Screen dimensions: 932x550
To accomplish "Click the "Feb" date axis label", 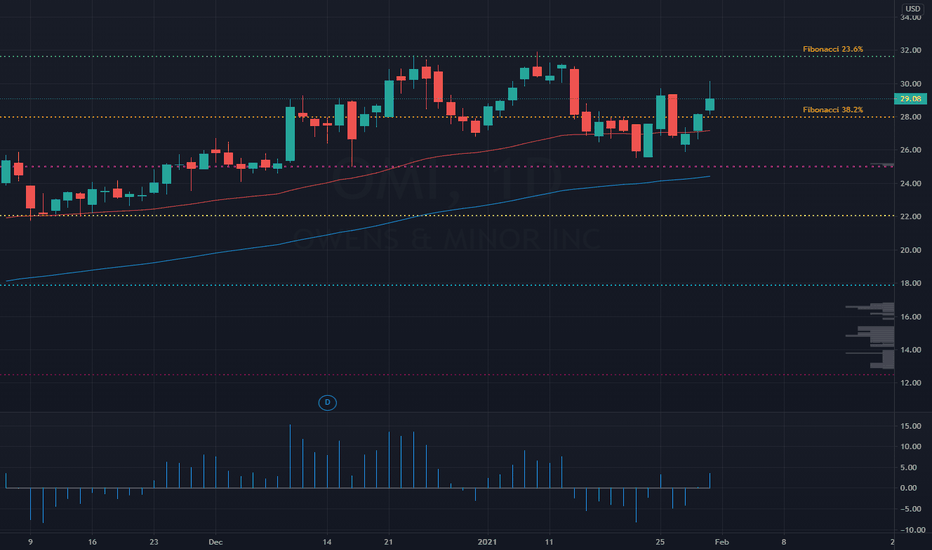I will pyautogui.click(x=722, y=542).
